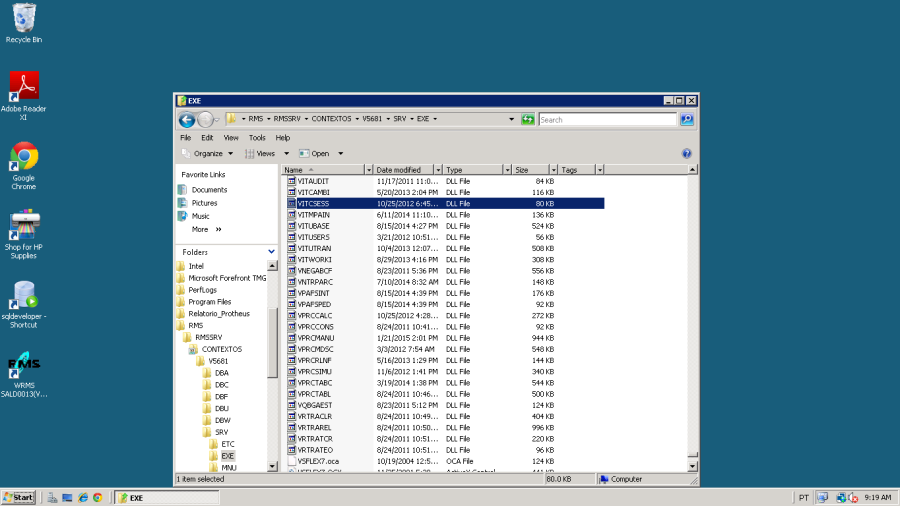Viewport: 900px width, 506px height.
Task: Click the Open button in the toolbar
Action: [315, 154]
